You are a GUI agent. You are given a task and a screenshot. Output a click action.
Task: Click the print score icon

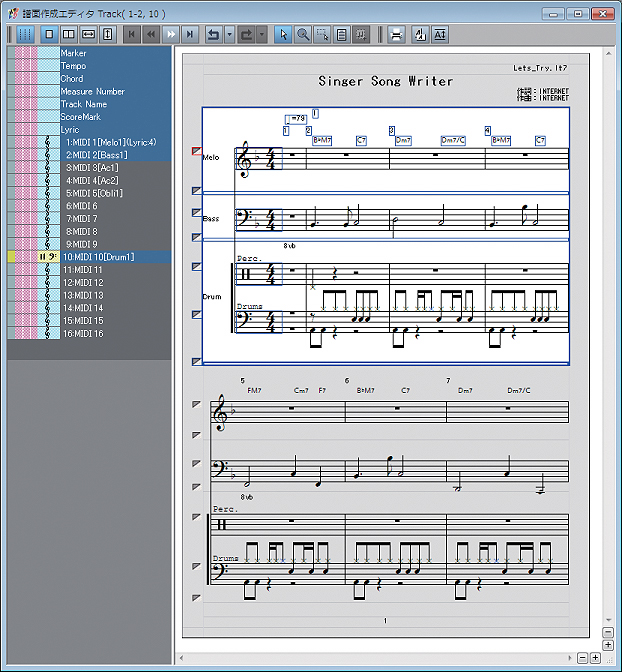pos(396,34)
